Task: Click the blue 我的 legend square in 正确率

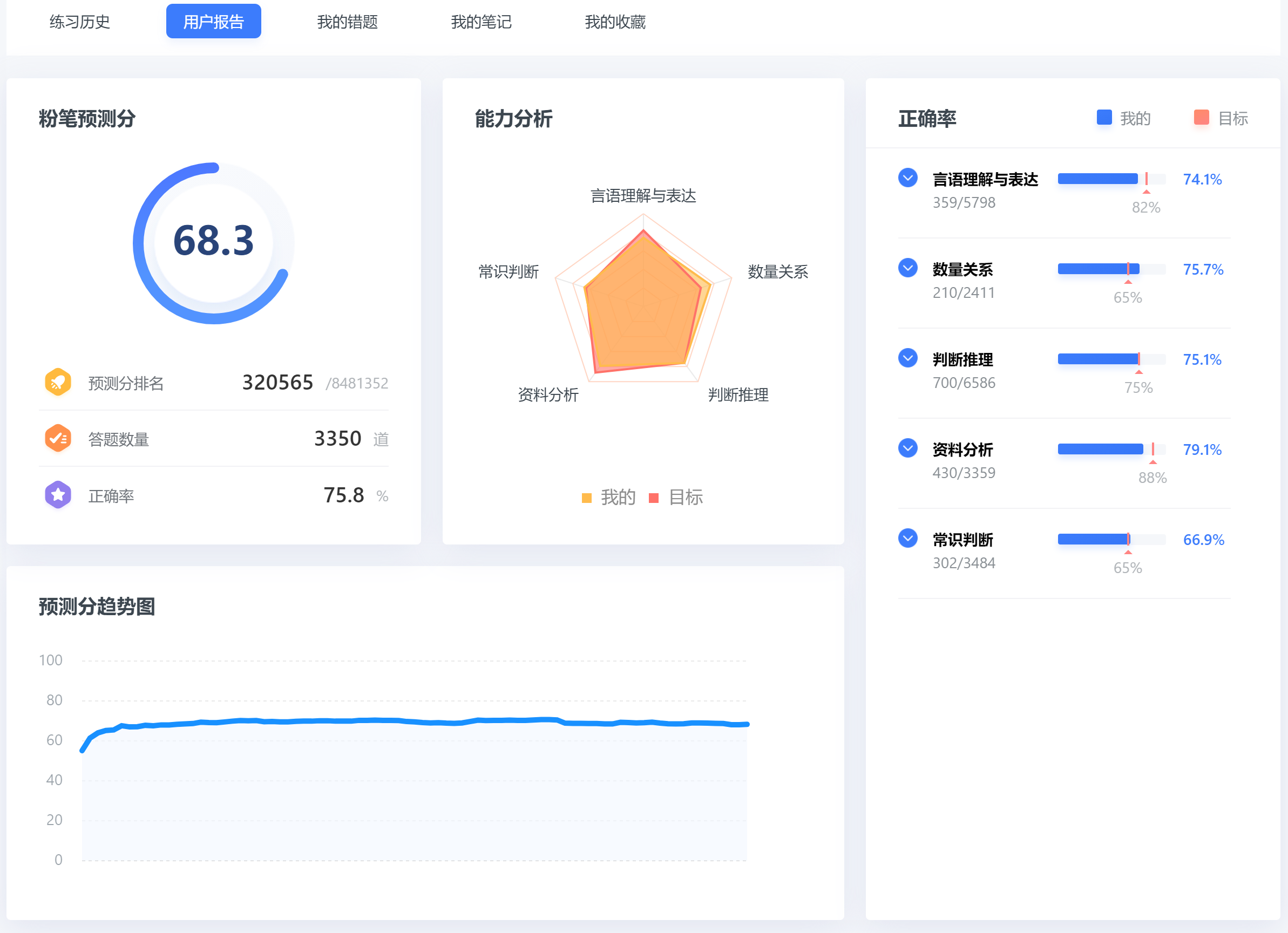Action: tap(1103, 118)
